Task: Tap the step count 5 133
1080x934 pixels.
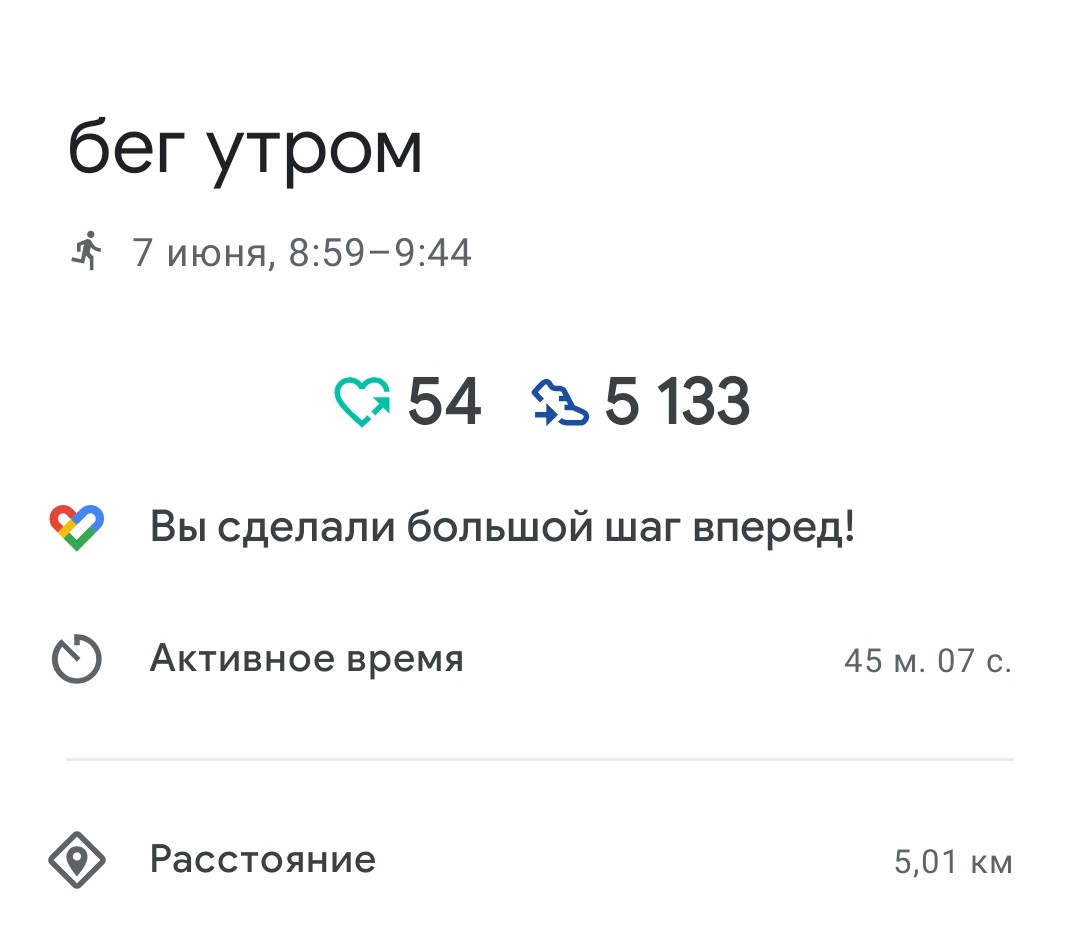Action: click(677, 402)
